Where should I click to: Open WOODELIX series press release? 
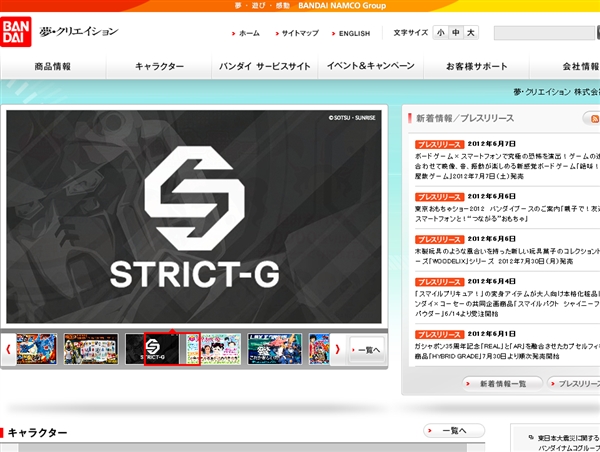click(x=507, y=256)
